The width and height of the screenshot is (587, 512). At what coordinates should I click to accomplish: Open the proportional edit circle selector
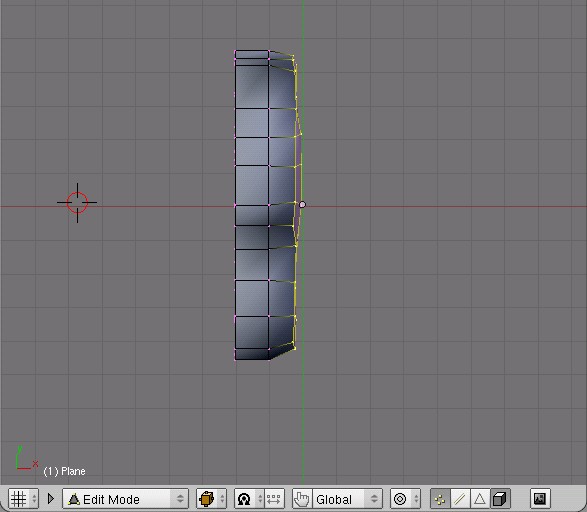tap(405, 499)
